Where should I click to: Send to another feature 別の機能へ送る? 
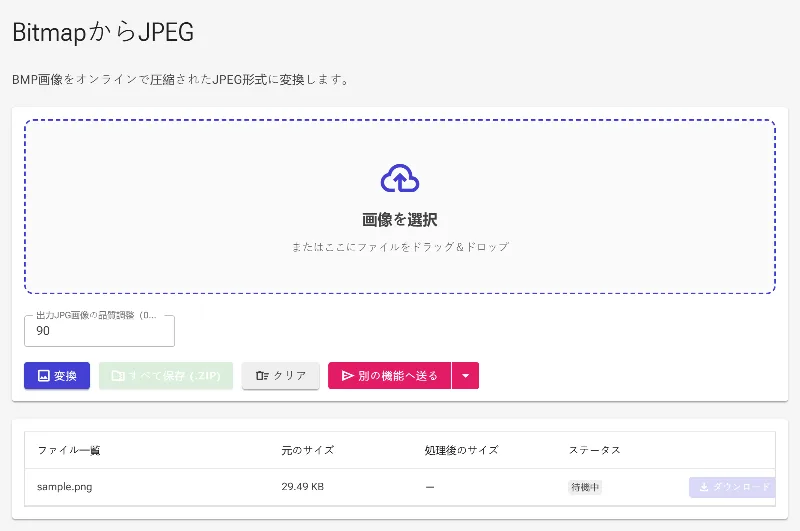tap(389, 376)
